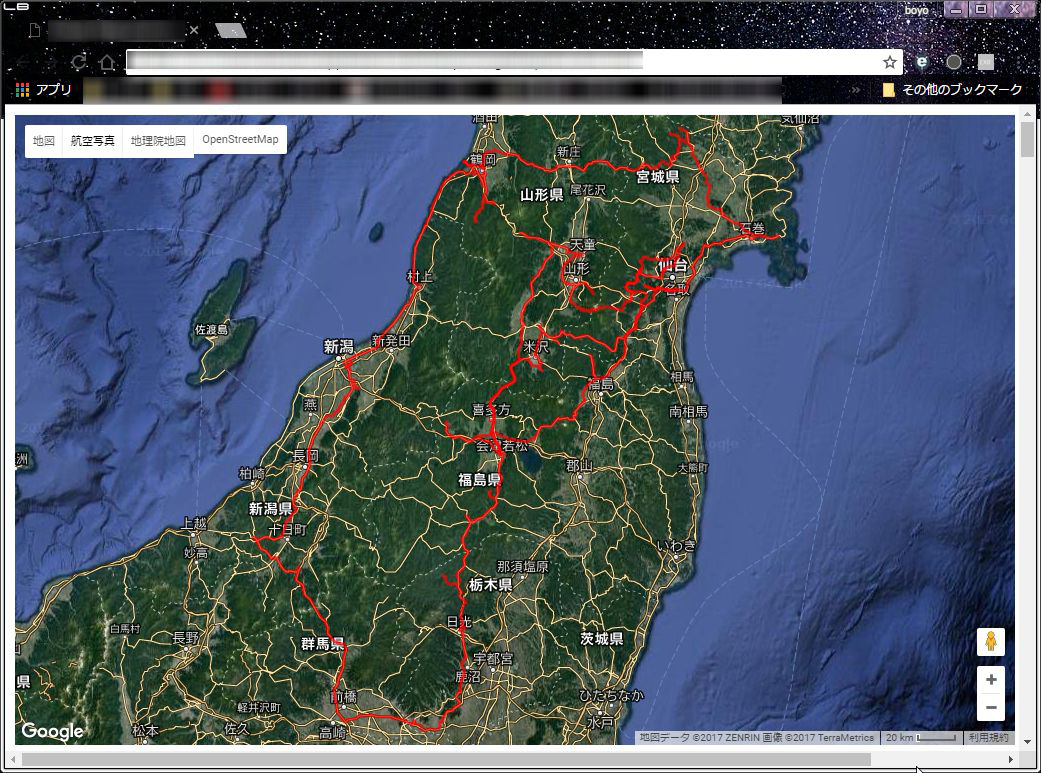Go back to the previous page
The image size is (1041, 773).
point(23,62)
